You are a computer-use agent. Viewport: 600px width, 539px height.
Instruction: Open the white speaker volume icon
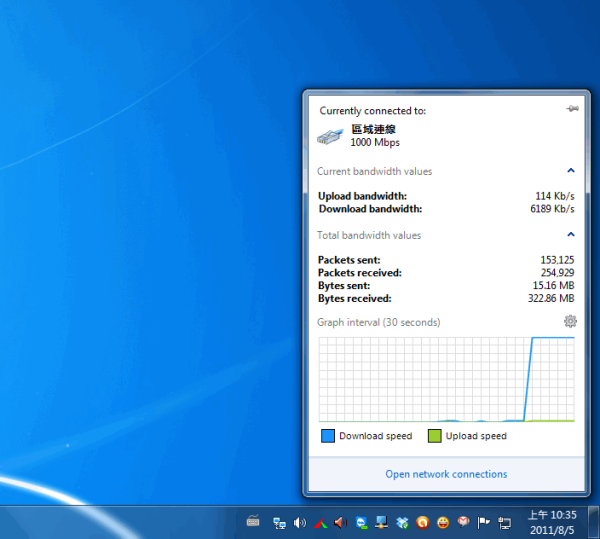tap(299, 522)
